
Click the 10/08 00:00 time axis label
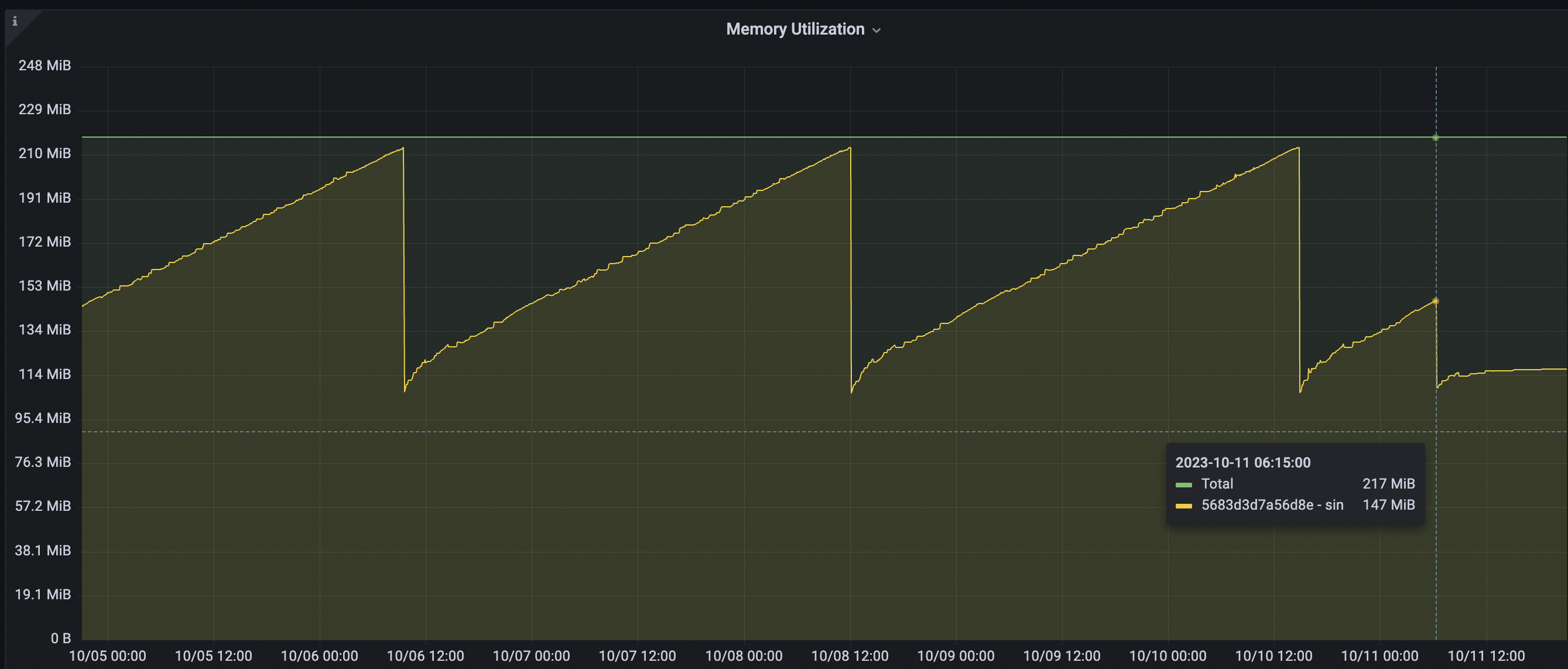point(744,656)
